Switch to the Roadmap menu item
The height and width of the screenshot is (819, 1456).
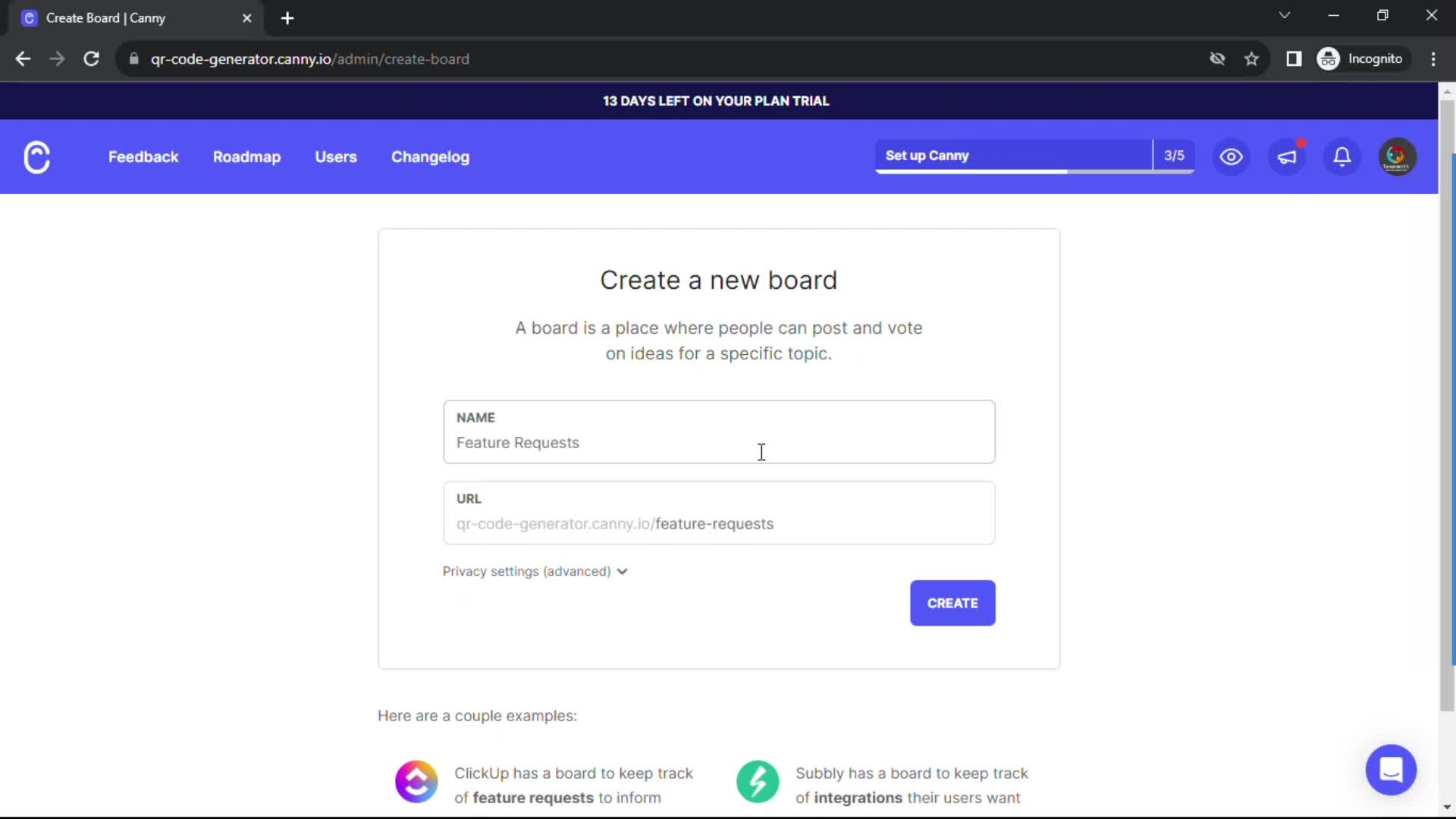point(246,157)
